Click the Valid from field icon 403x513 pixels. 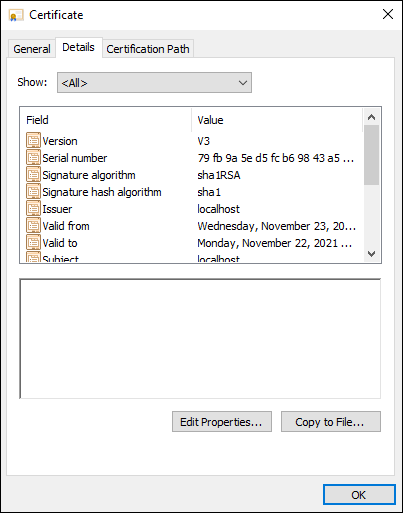[x=33, y=225]
